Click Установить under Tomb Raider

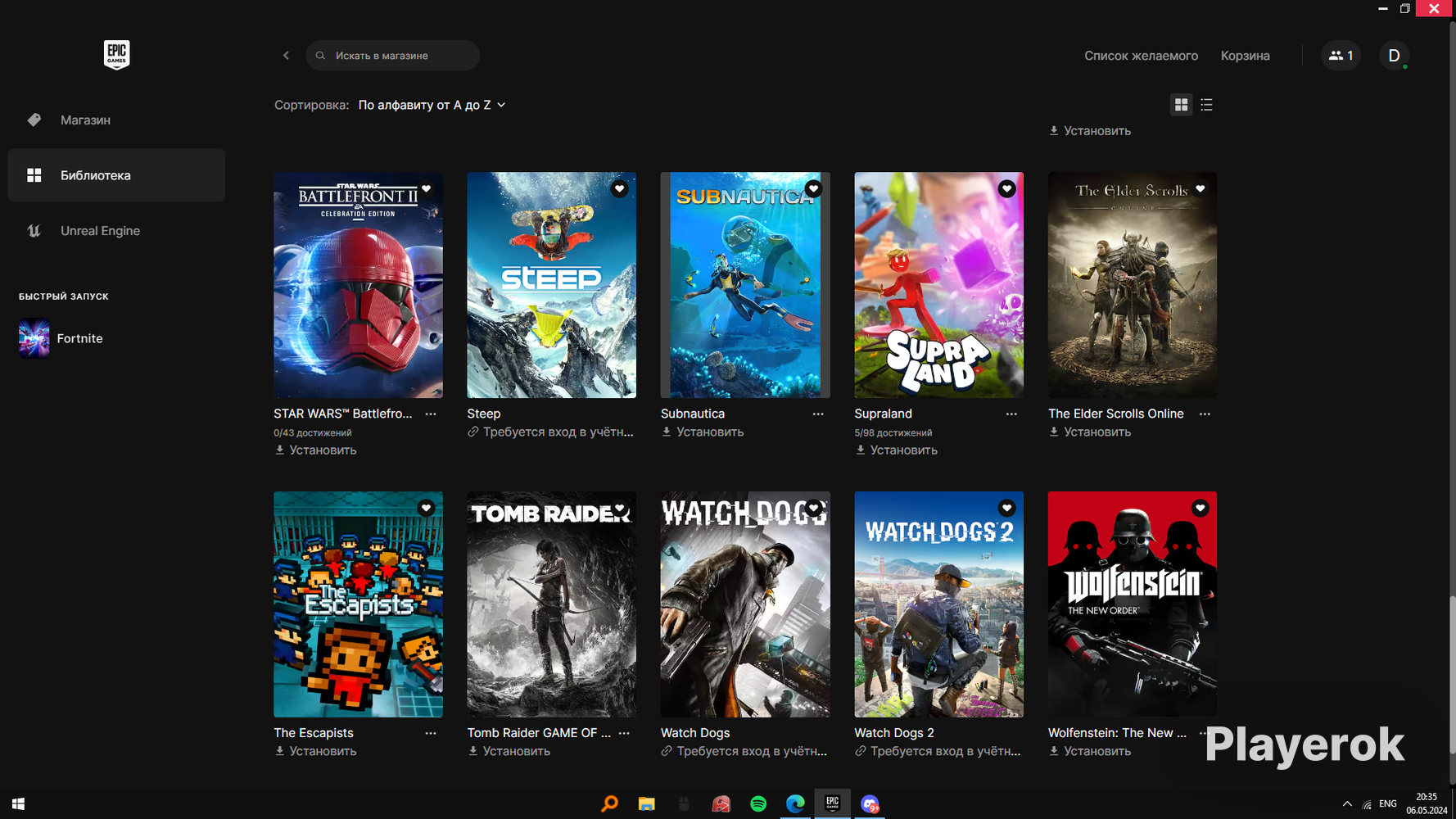[x=509, y=751]
